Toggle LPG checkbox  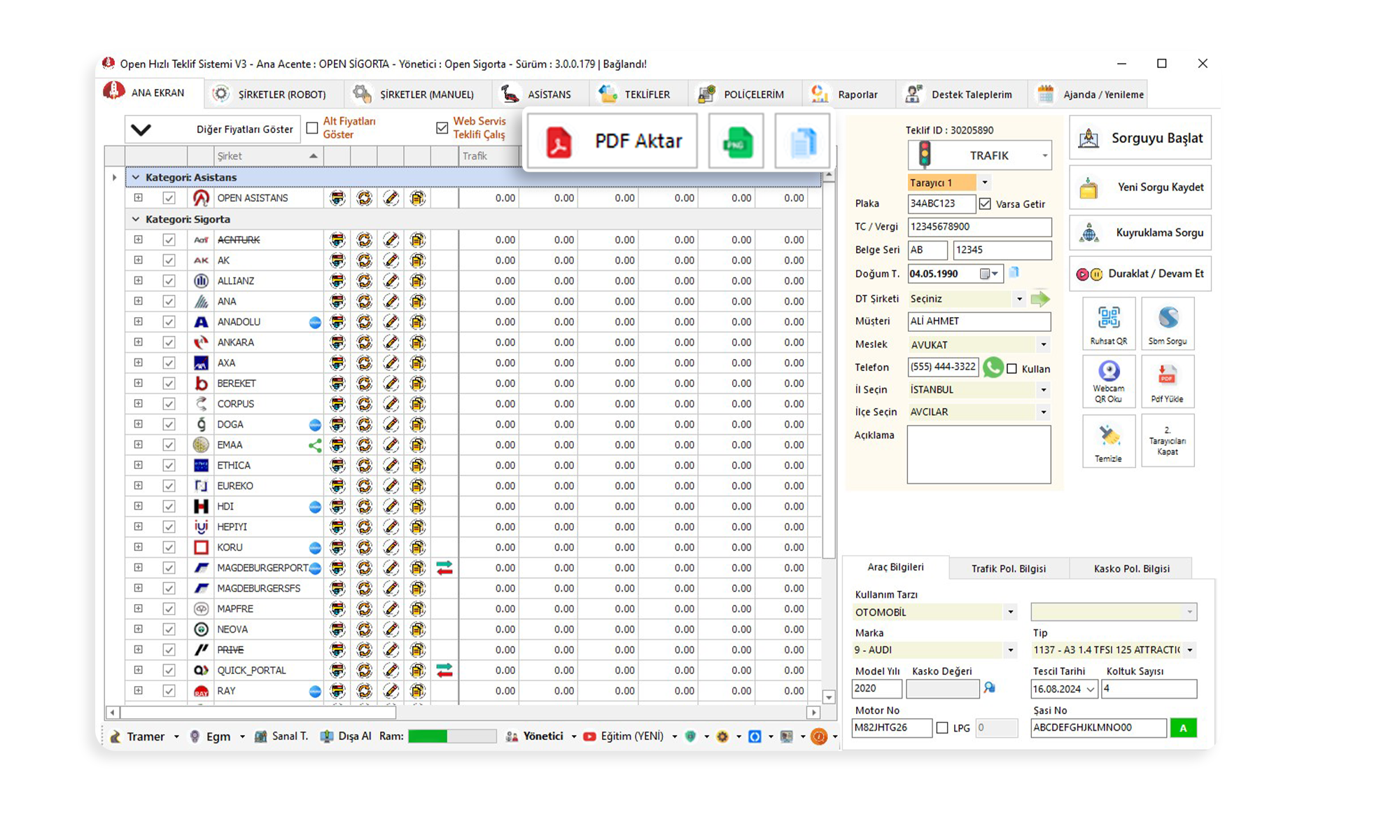click(x=942, y=728)
